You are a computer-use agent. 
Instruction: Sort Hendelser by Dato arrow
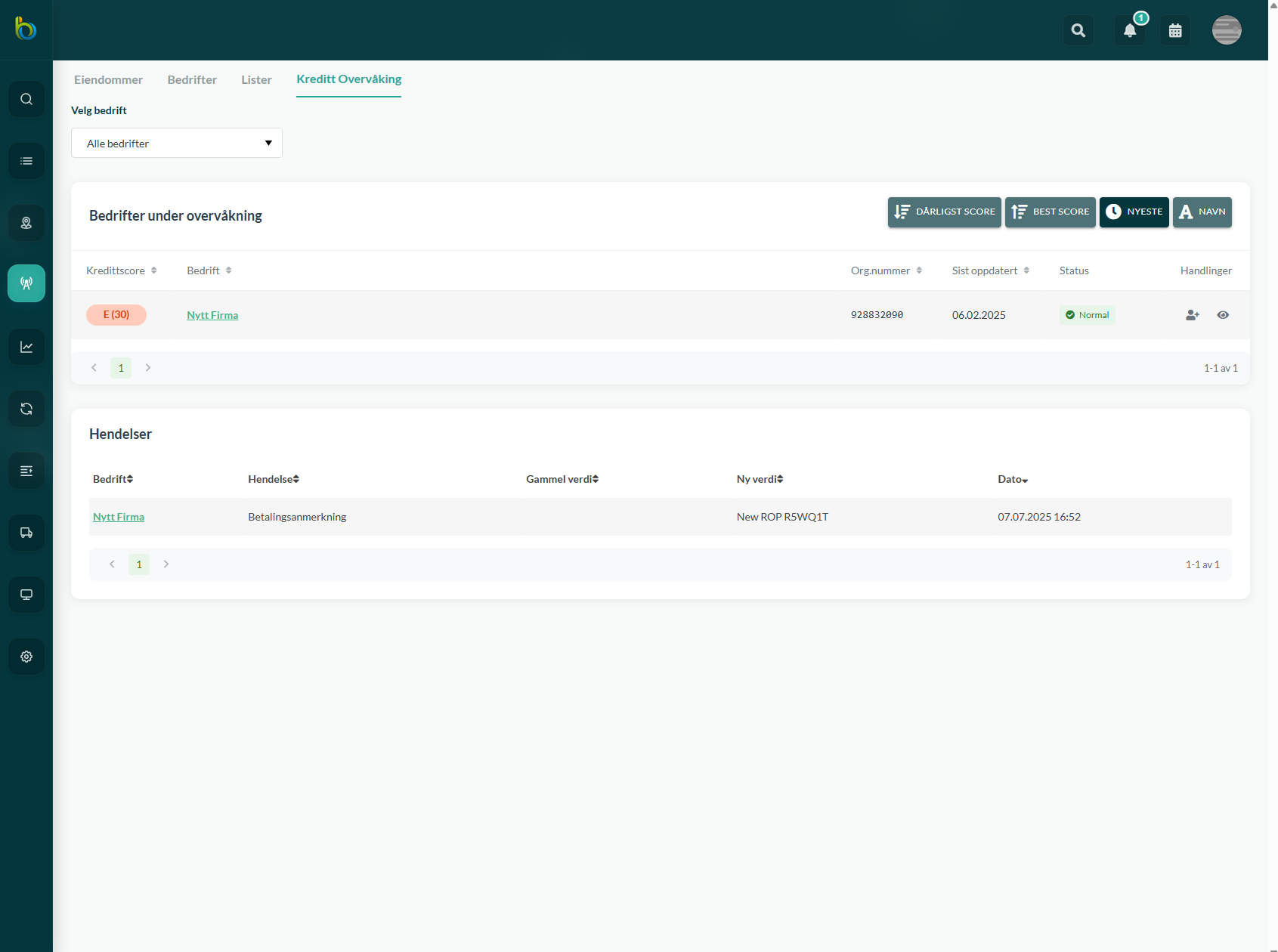click(x=1025, y=480)
